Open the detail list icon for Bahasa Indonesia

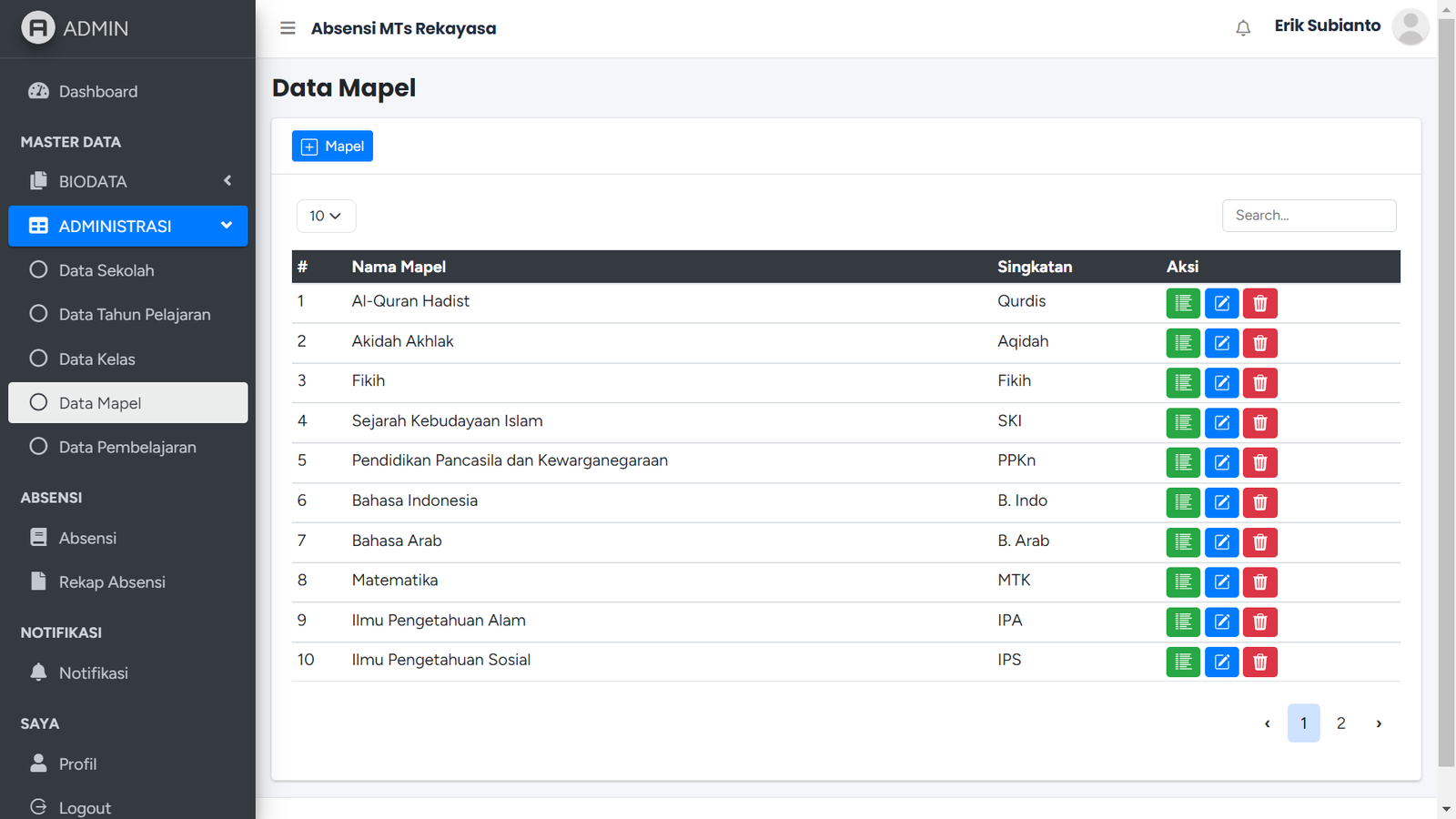coord(1183,502)
